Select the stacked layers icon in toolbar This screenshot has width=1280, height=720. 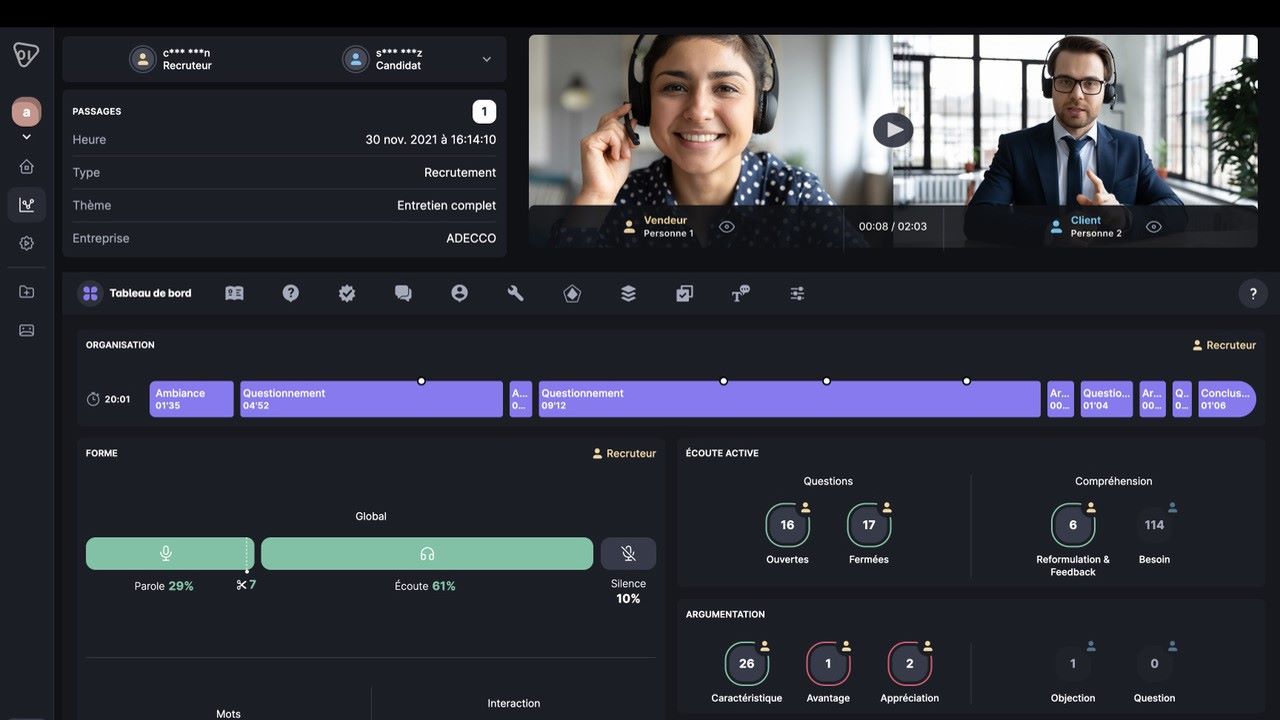tap(628, 293)
